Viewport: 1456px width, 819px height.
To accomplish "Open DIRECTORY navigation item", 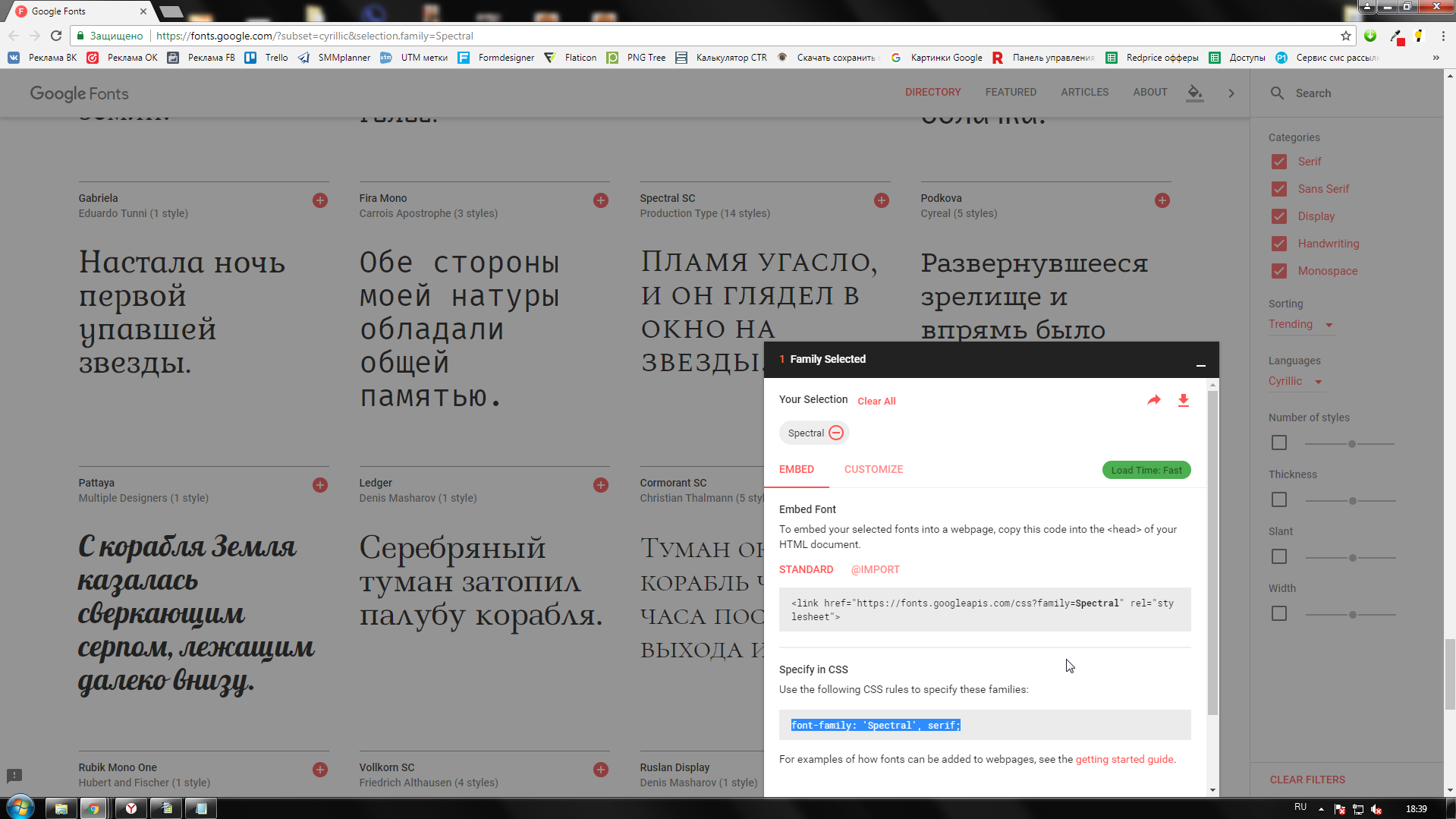I will point(932,92).
